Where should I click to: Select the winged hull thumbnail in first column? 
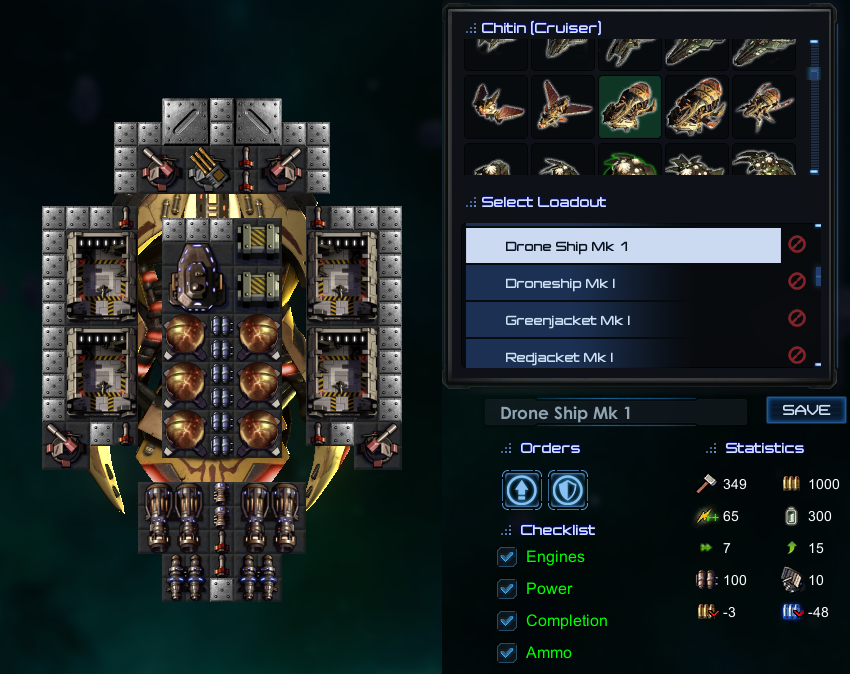pos(496,107)
